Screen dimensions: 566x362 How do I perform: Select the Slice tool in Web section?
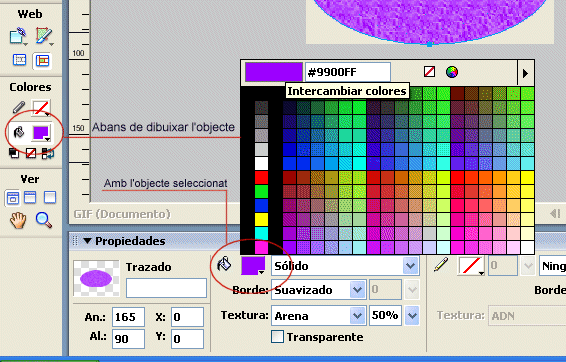(44, 36)
